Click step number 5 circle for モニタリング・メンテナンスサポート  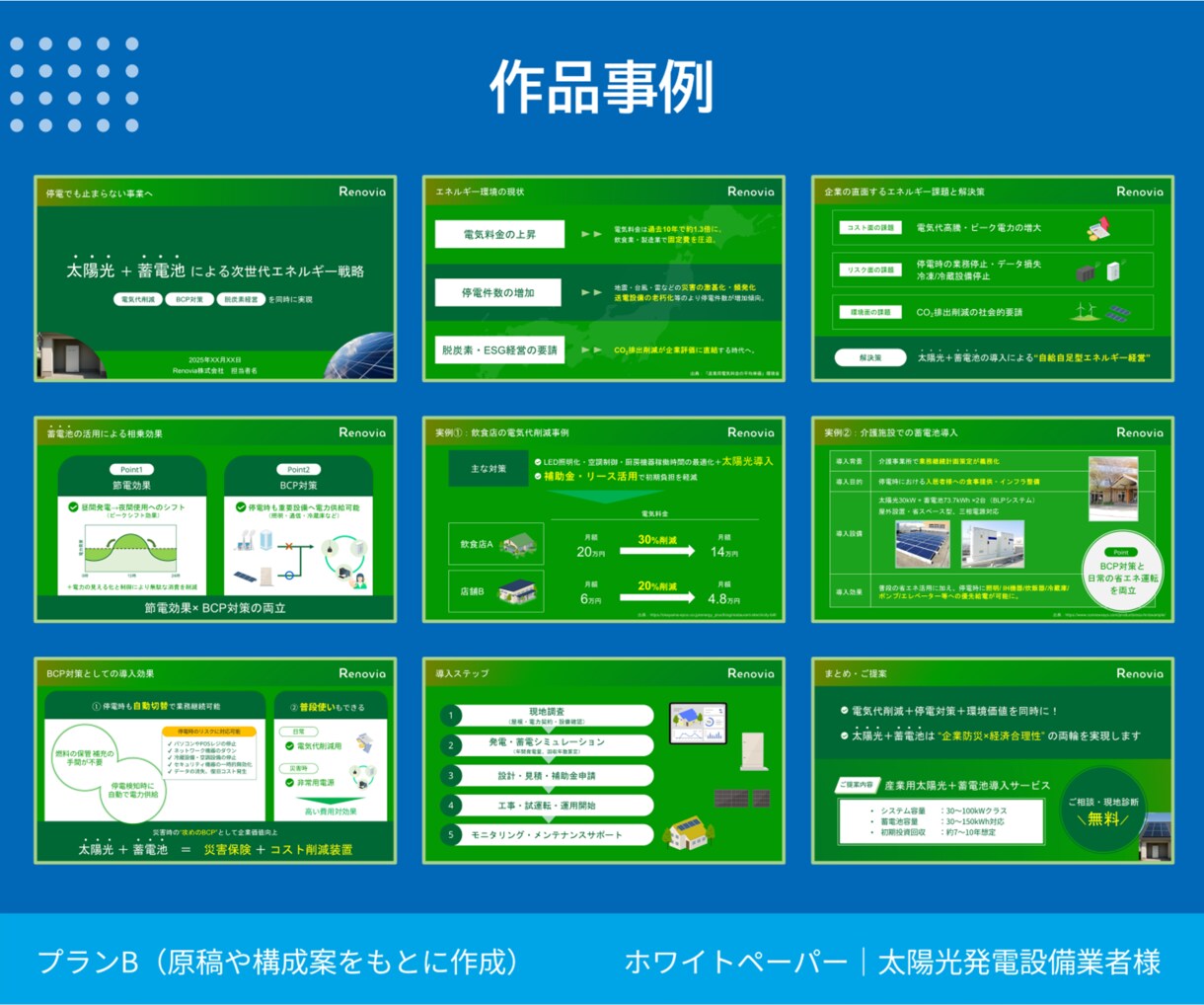(x=451, y=835)
